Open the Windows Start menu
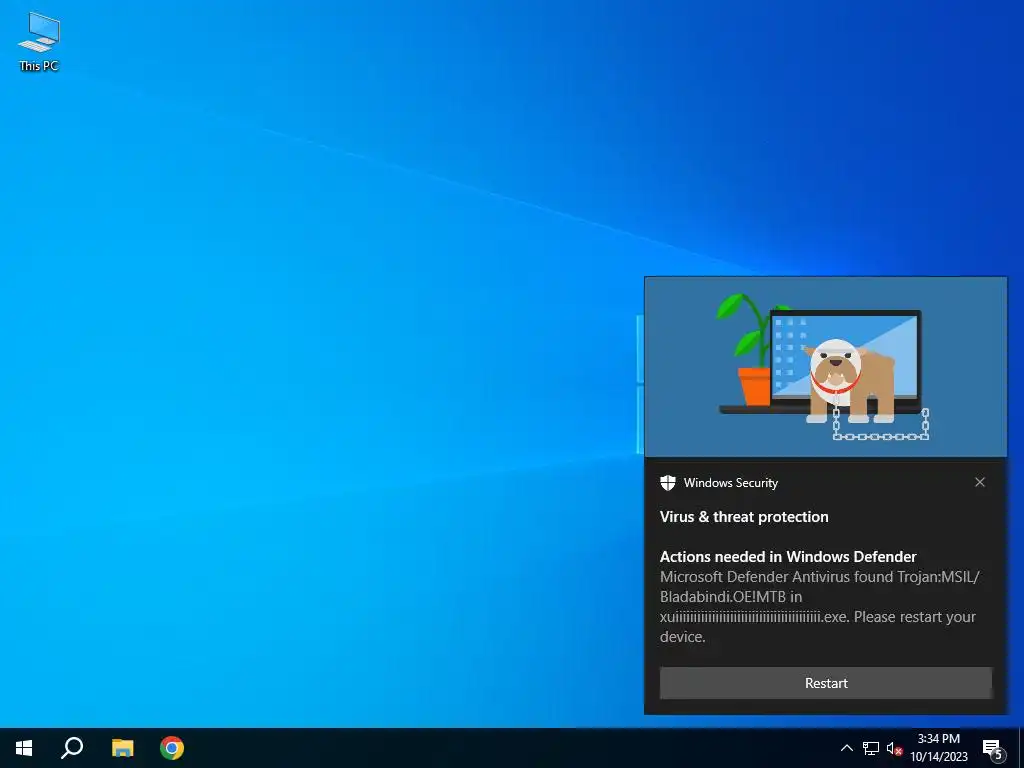1024x768 pixels. [24, 748]
